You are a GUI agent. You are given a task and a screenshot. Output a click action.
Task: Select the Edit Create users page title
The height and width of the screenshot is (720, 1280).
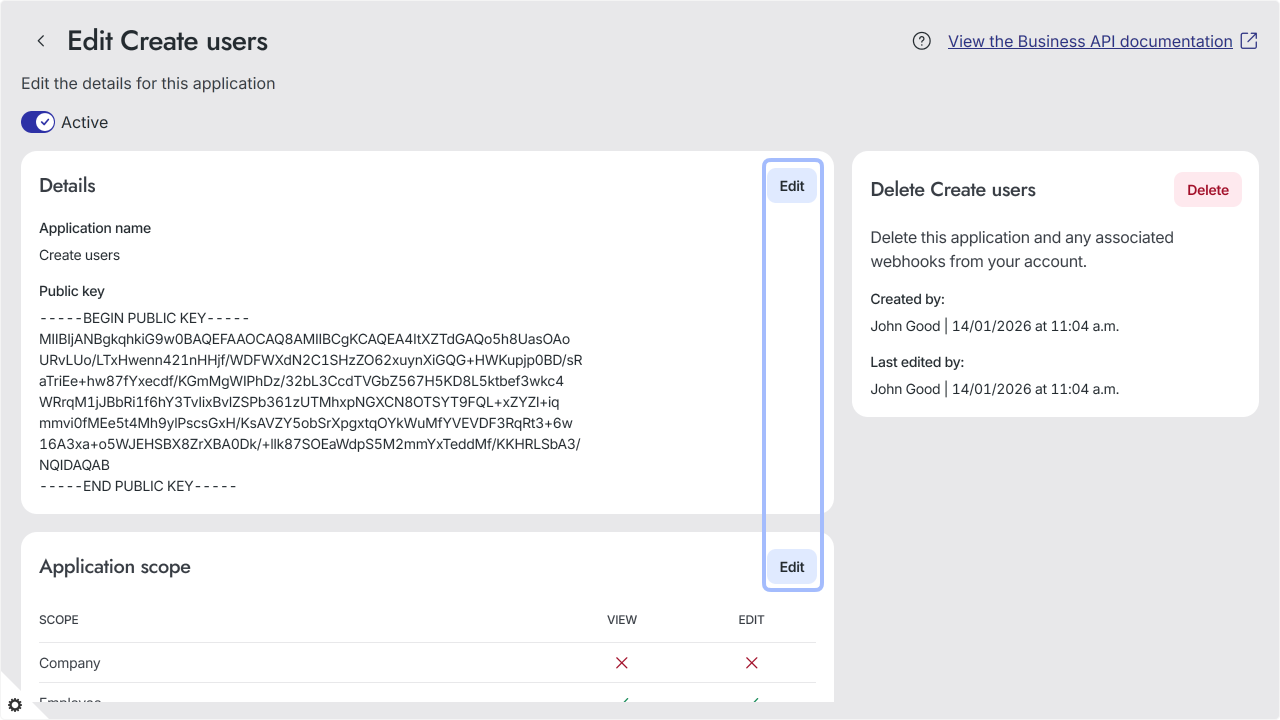coord(168,41)
